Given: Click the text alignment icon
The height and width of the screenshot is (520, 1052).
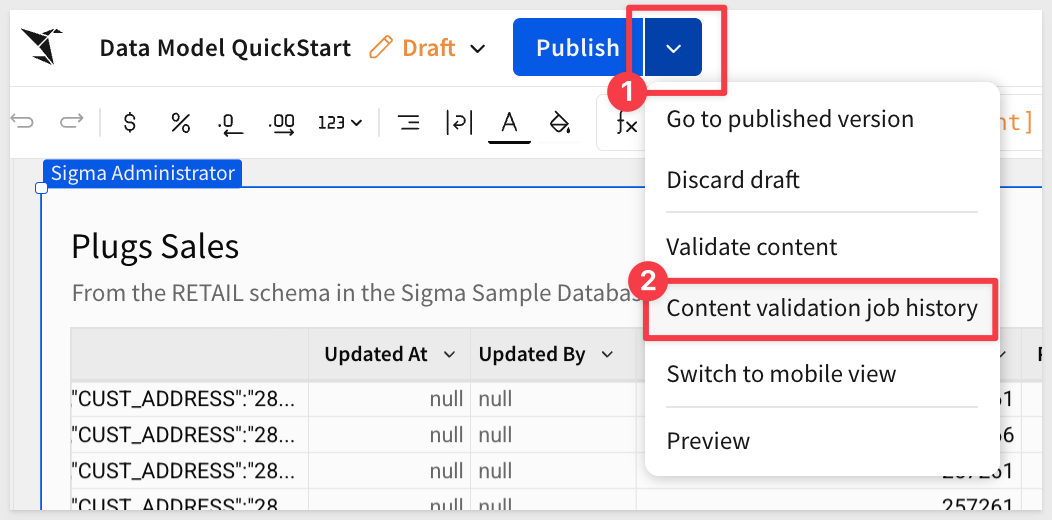Looking at the screenshot, I should coord(408,123).
